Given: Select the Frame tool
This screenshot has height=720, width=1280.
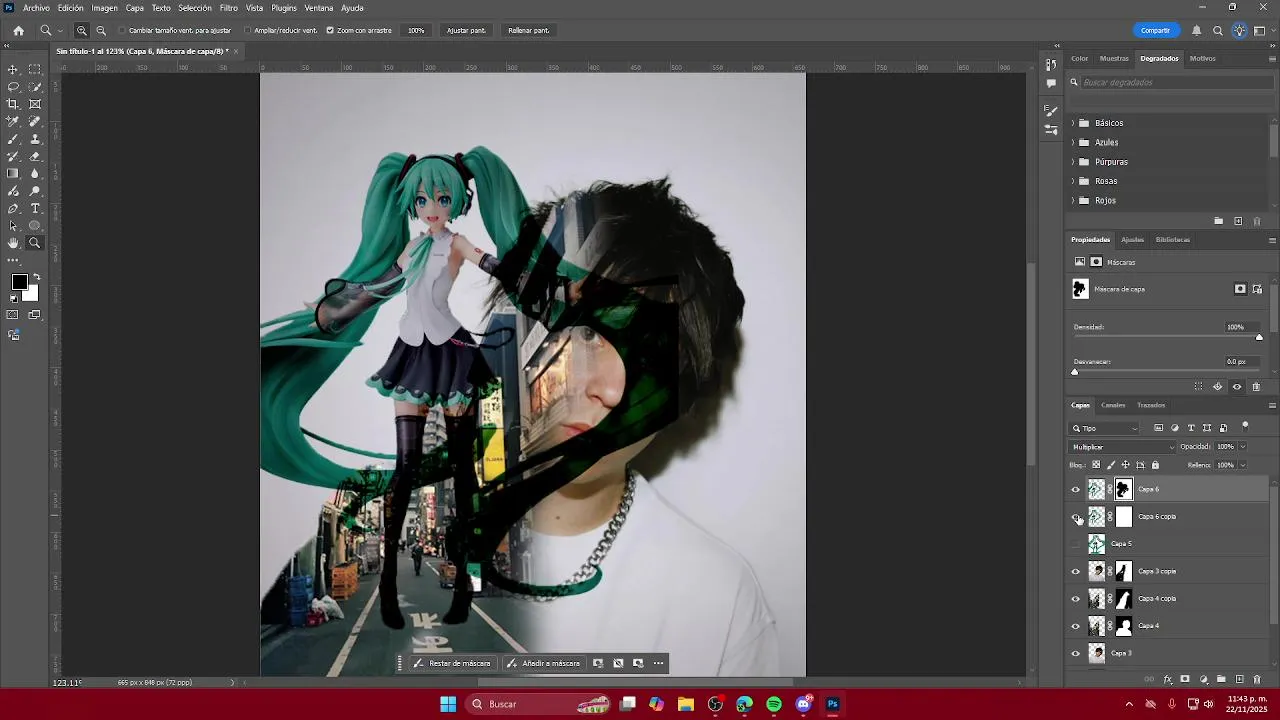Looking at the screenshot, I should (x=35, y=104).
